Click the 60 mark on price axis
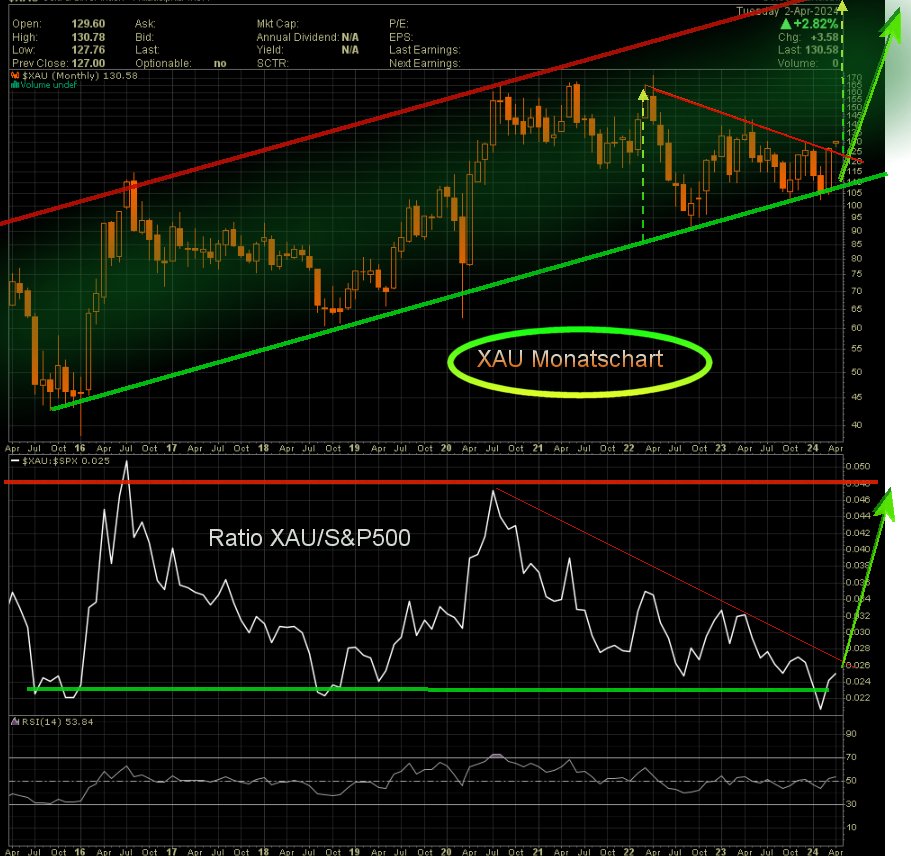 856,328
